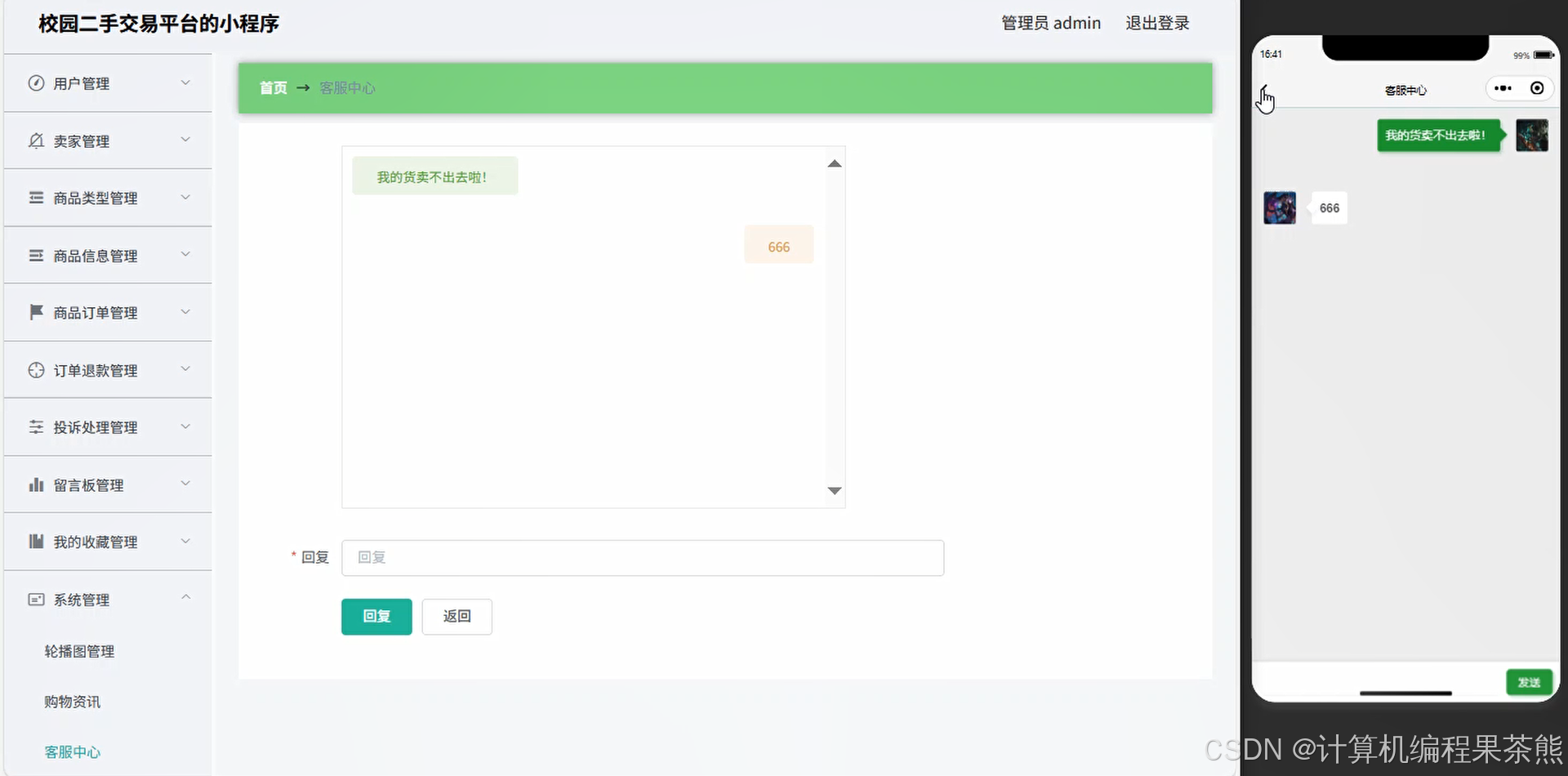
Task: Open the 留言板管理 menu
Action: [x=108, y=484]
